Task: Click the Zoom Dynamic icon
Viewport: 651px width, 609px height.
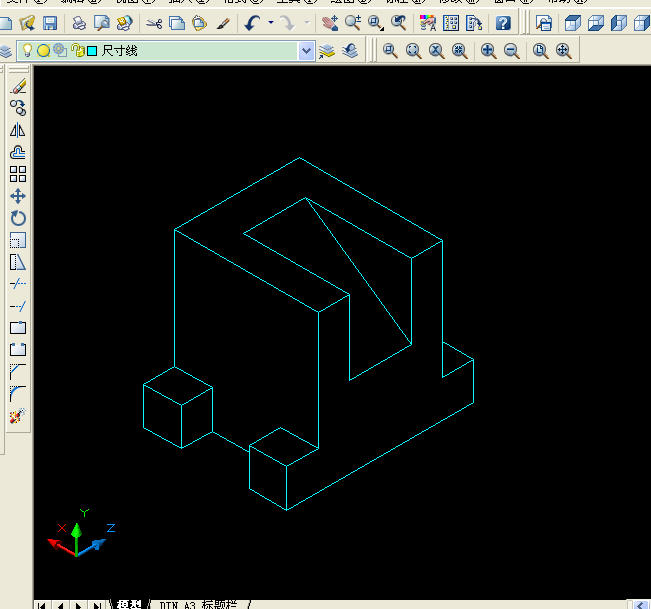Action: pyautogui.click(x=413, y=51)
